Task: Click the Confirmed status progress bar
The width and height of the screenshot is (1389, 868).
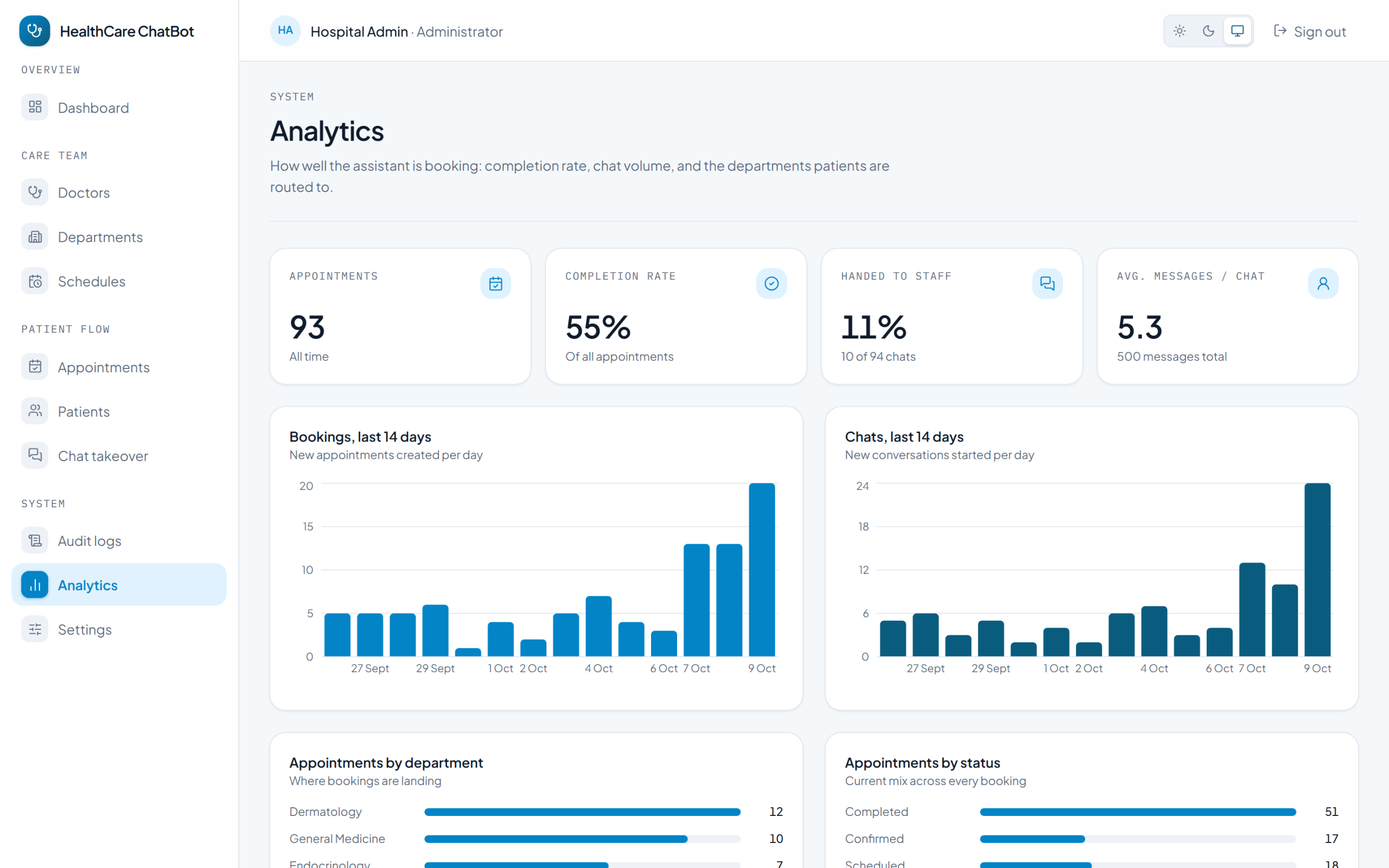Action: click(1138, 839)
